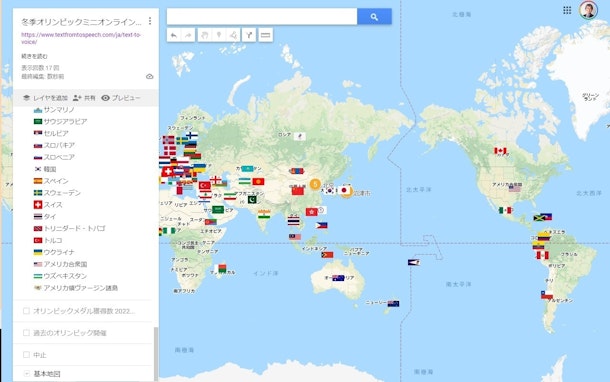610x382 pixels.
Task: Open the map title options menu
Action: tap(150, 21)
